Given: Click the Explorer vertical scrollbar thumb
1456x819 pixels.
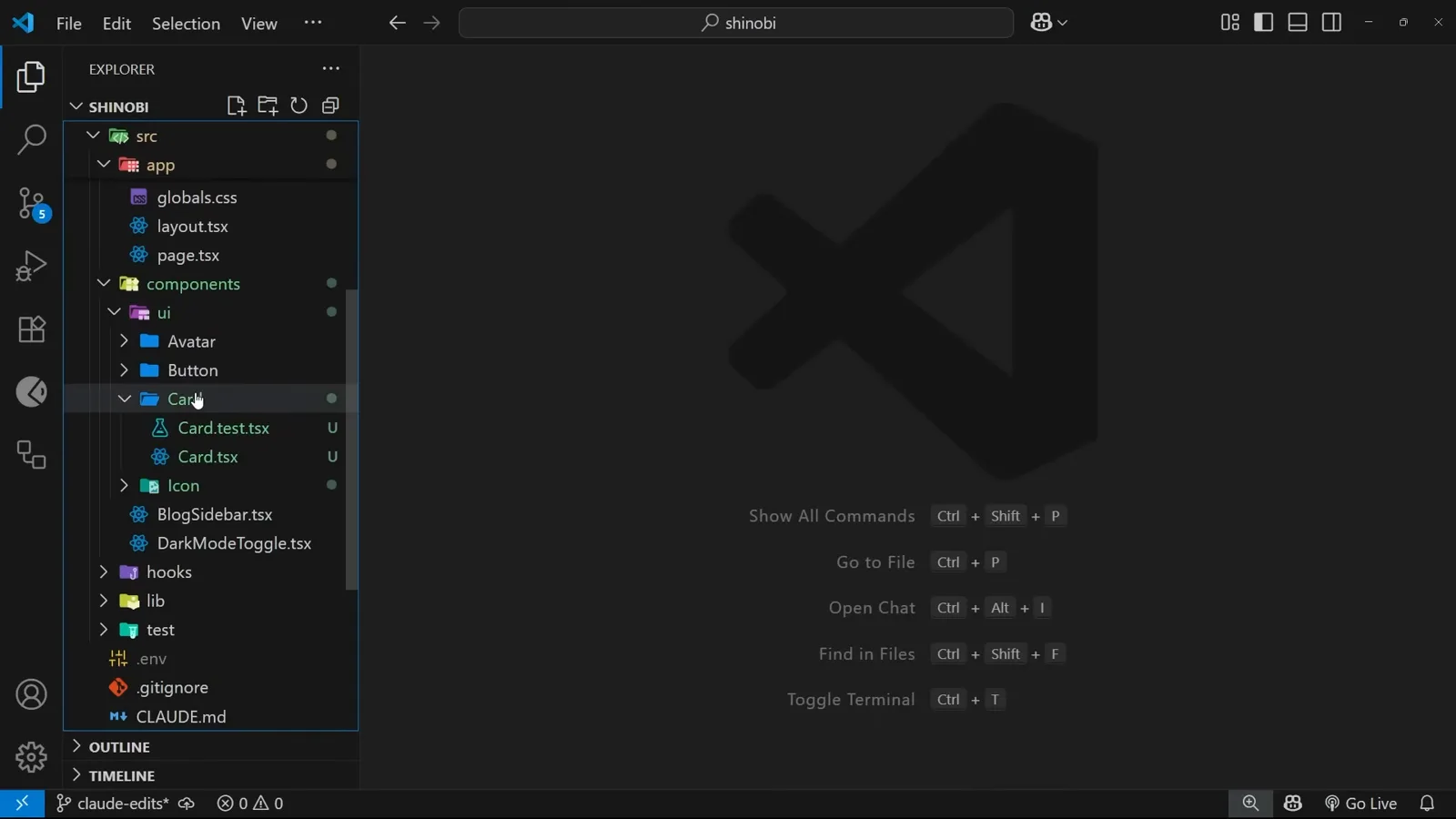Looking at the screenshot, I should [x=351, y=440].
